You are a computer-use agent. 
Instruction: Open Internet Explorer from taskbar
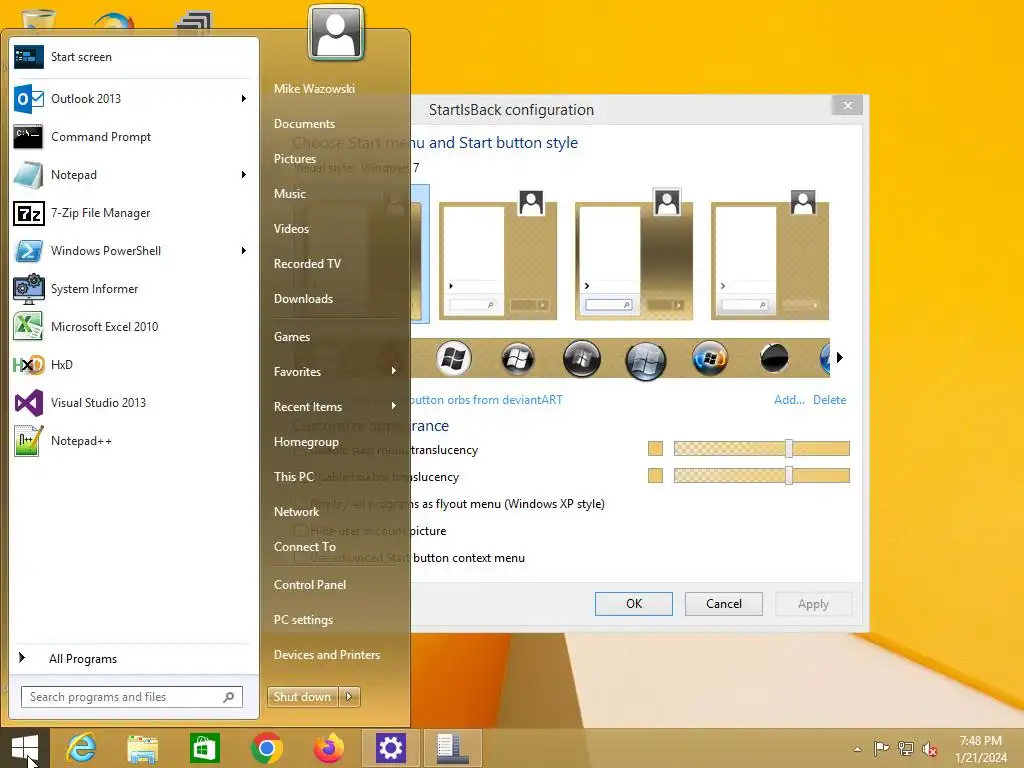(x=81, y=748)
